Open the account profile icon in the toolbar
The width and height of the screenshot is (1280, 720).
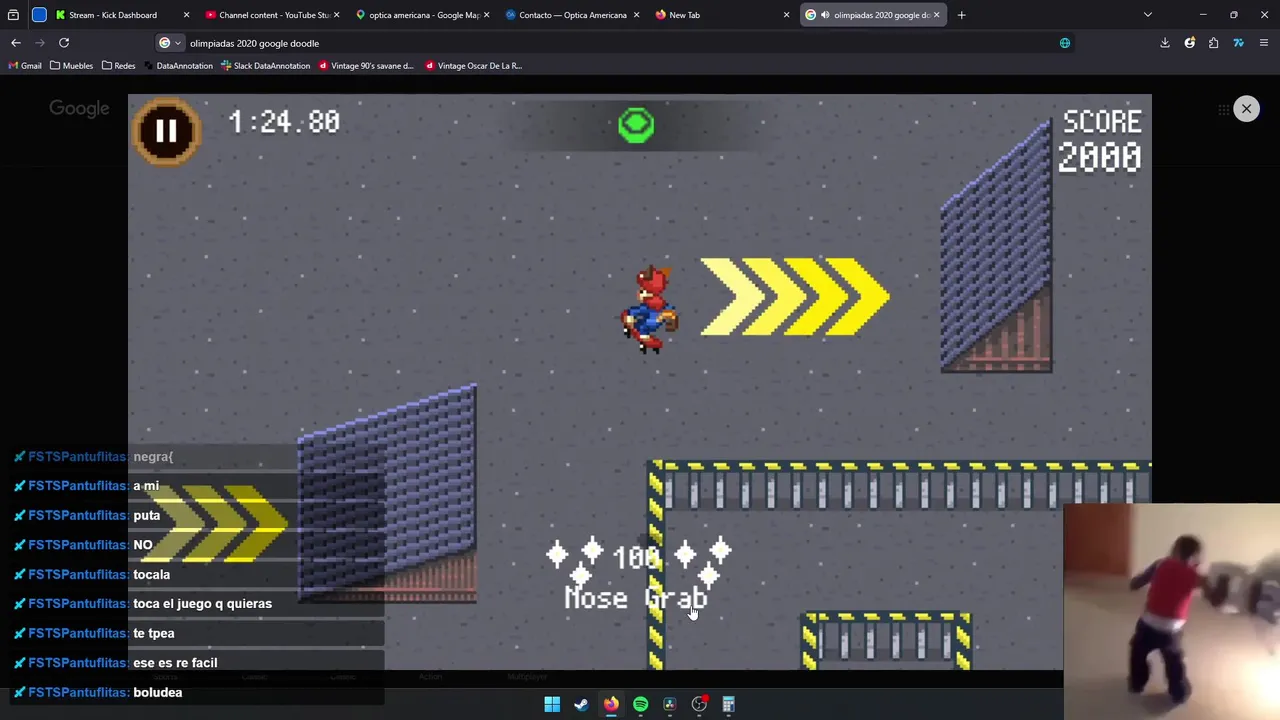click(1189, 43)
